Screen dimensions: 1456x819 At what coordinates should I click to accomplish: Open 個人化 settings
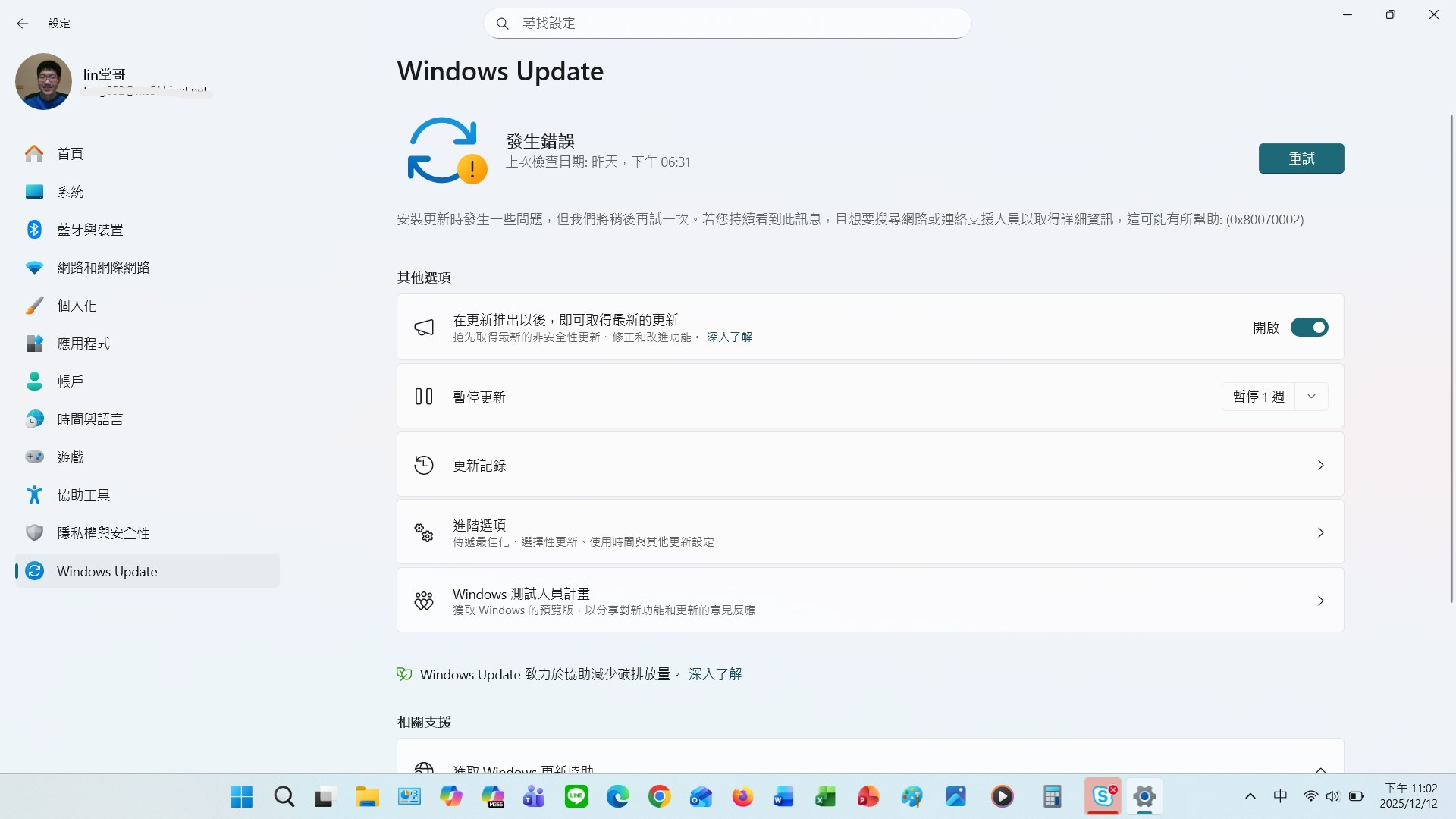[77, 305]
